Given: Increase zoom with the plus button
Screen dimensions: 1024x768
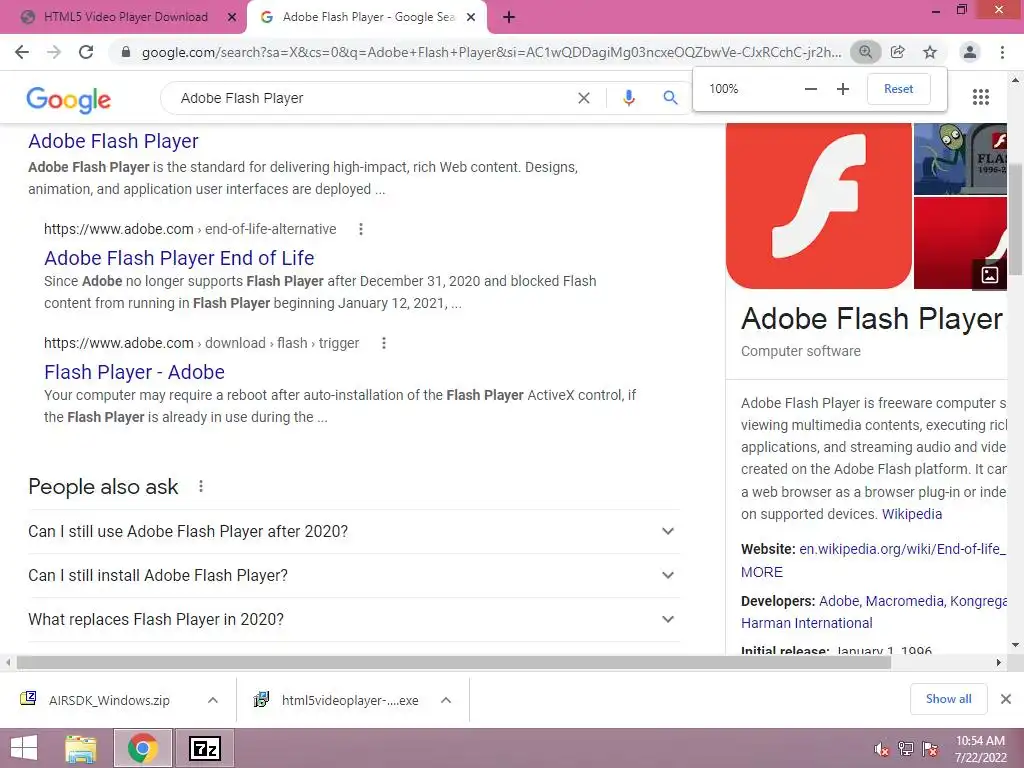Looking at the screenshot, I should [x=843, y=89].
